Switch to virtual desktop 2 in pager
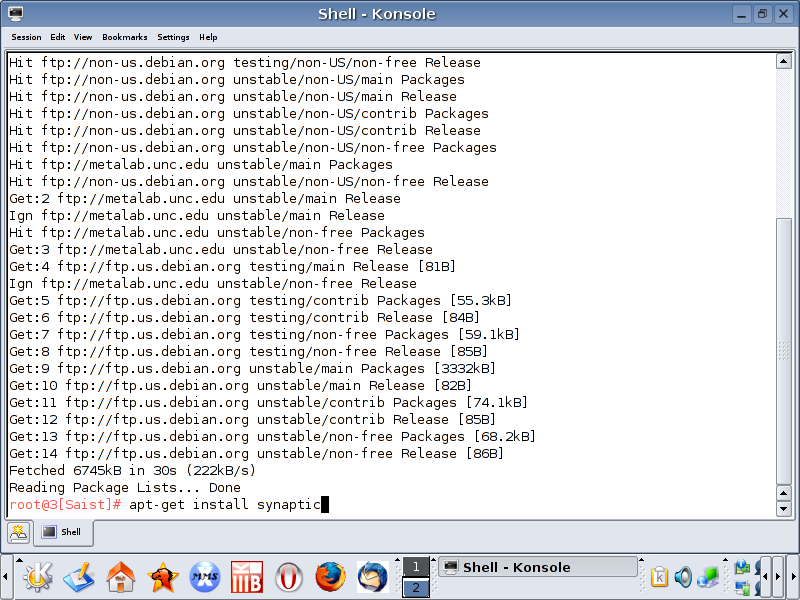The width and height of the screenshot is (800, 600). click(x=416, y=588)
